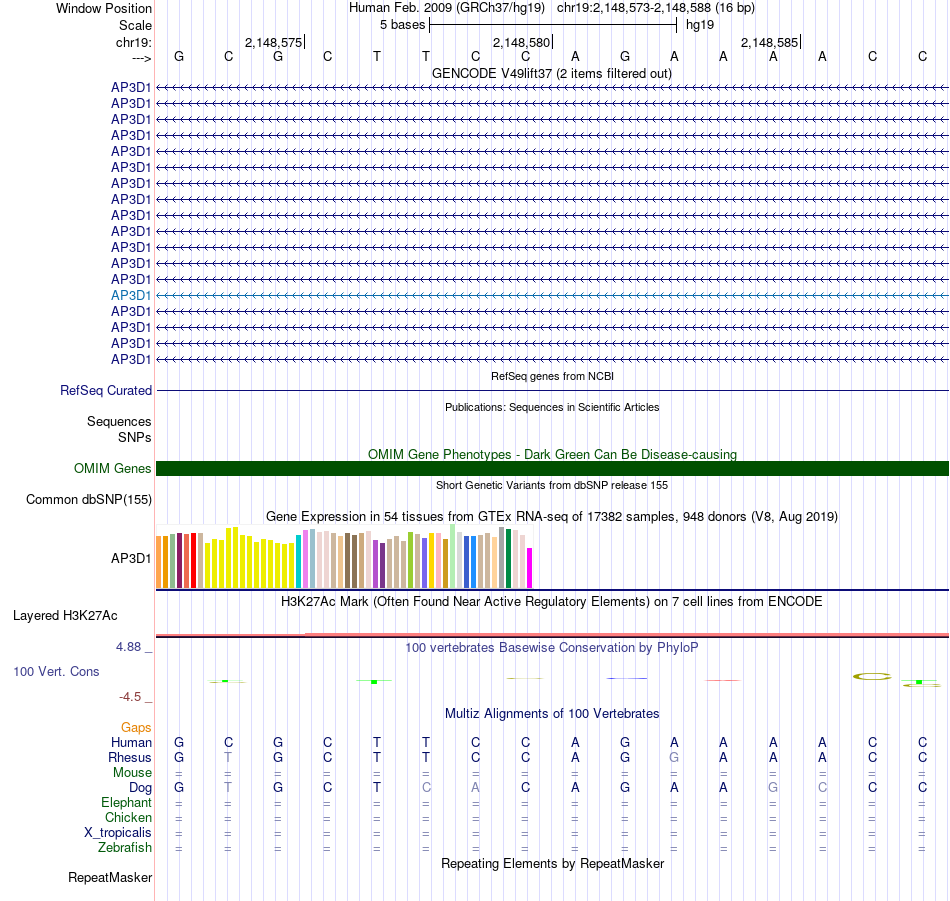The image size is (950, 901).
Task: Open the GTEx Gene Expression track title
Action: (551, 517)
